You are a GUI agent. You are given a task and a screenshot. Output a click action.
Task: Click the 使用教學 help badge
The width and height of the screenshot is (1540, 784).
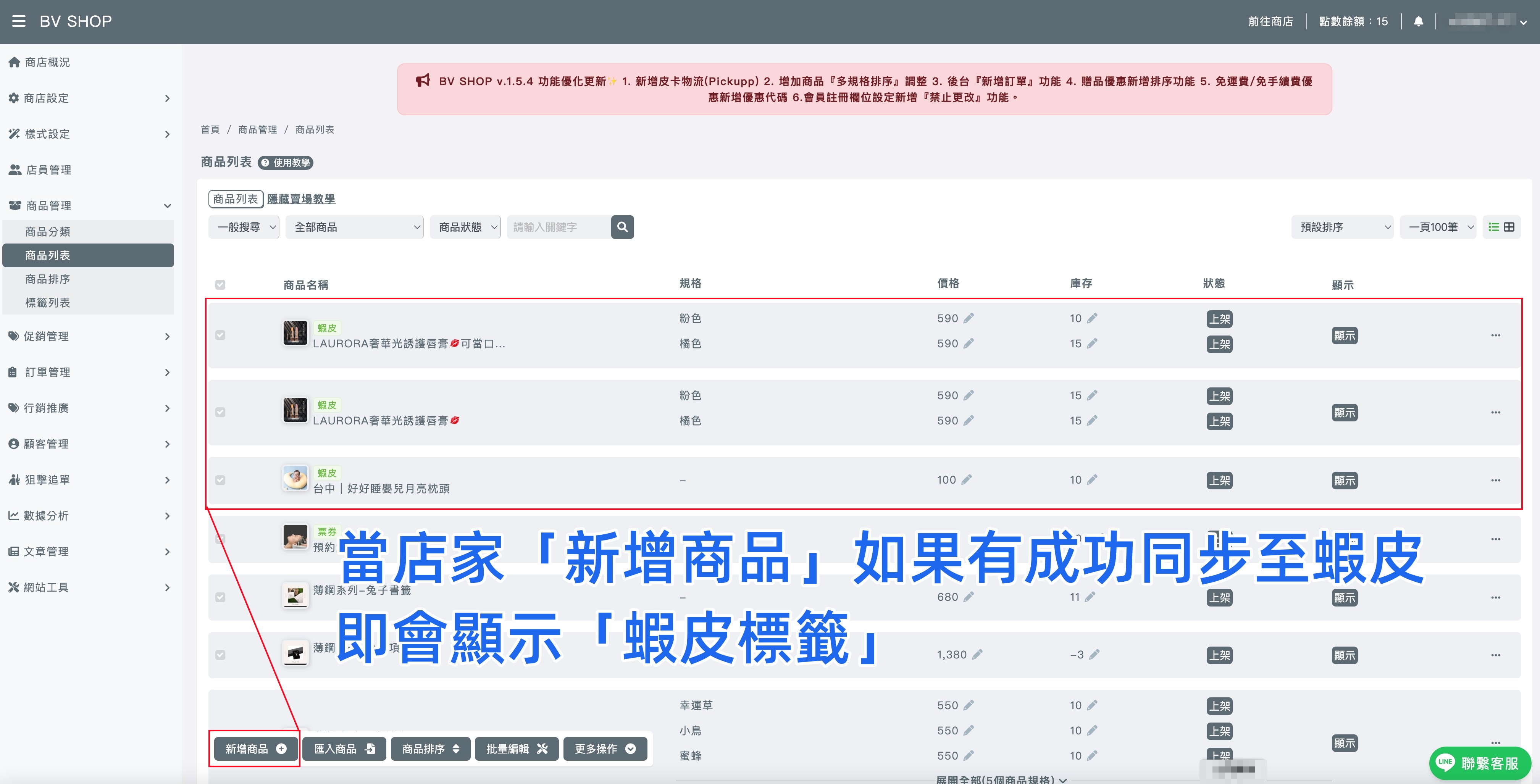click(286, 163)
